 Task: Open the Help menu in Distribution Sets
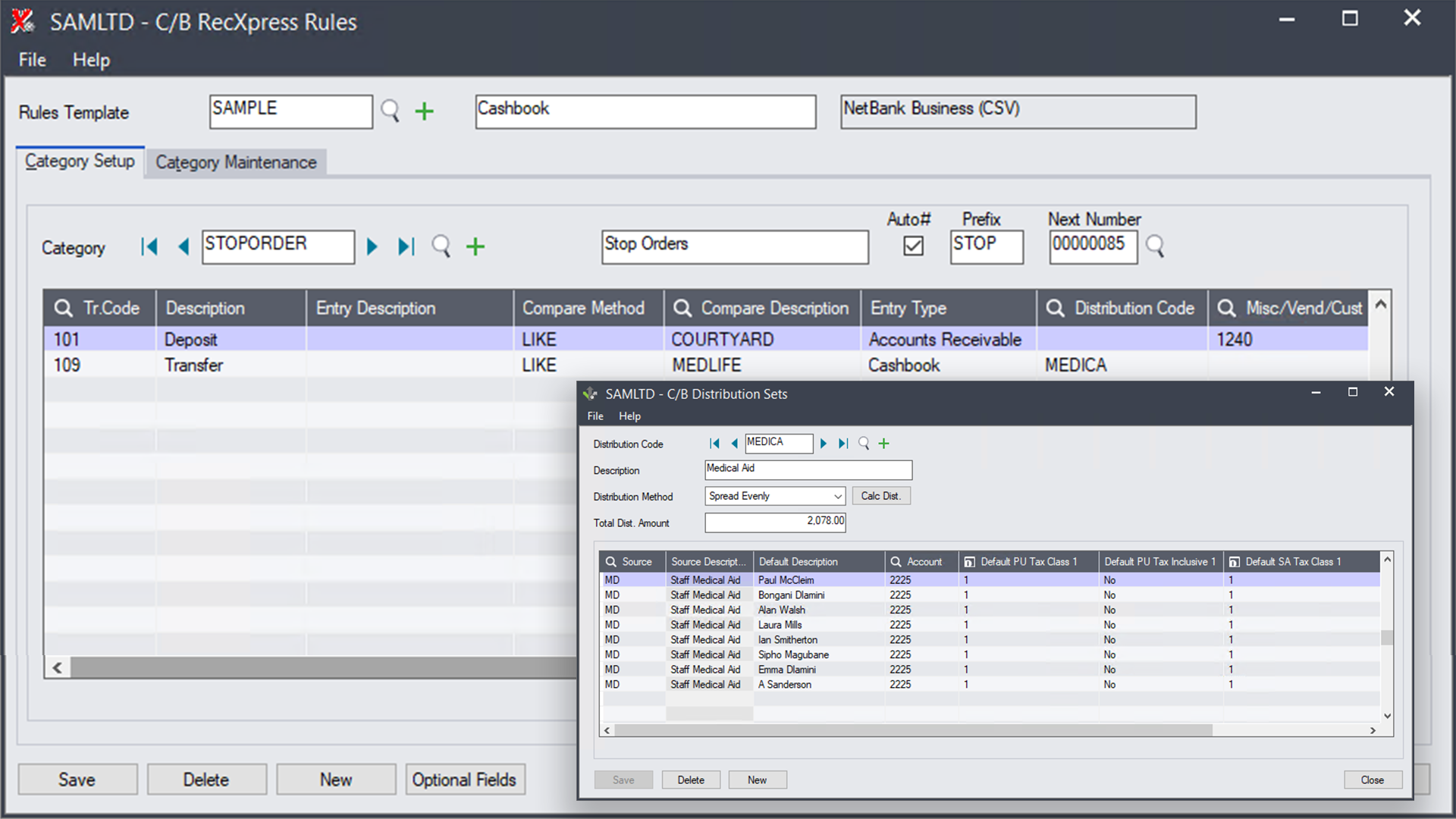[x=629, y=416]
